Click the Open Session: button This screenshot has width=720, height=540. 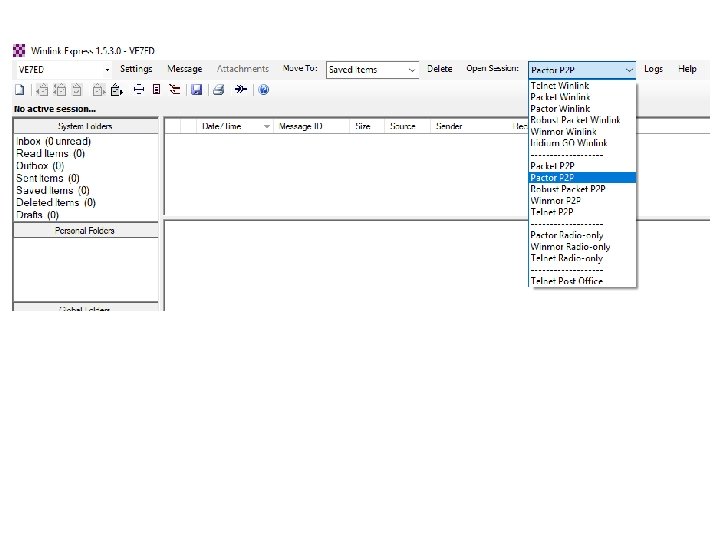tap(492, 68)
